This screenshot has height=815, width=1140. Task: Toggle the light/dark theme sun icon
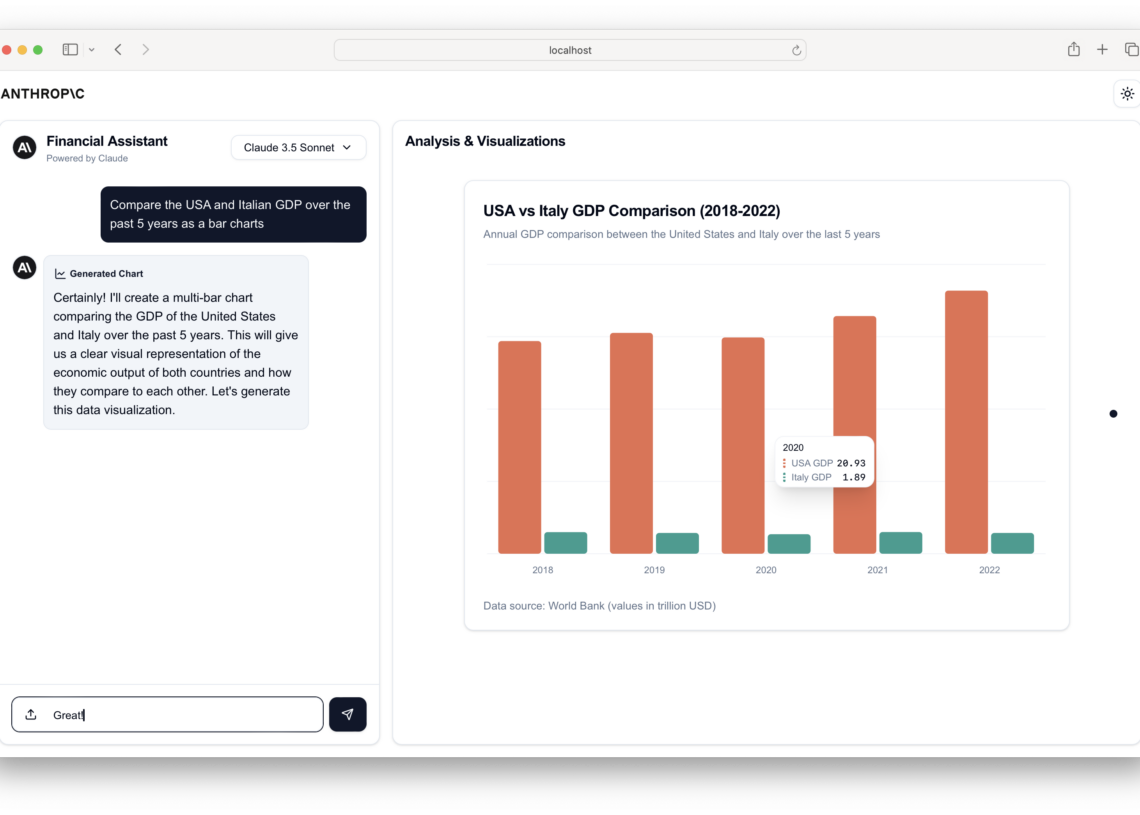click(x=1127, y=94)
